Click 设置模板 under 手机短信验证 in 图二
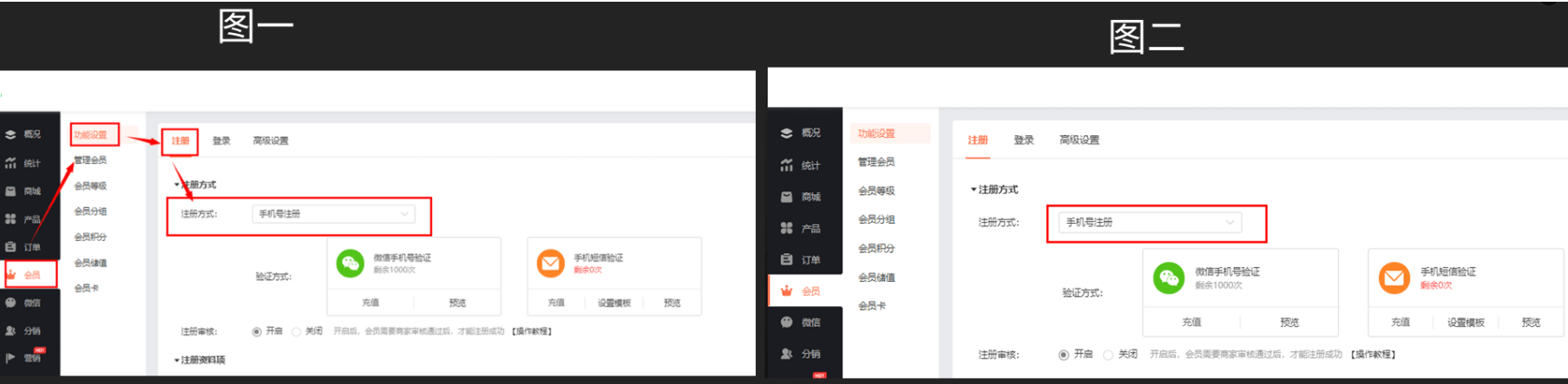The width and height of the screenshot is (1568, 384). [x=1466, y=322]
